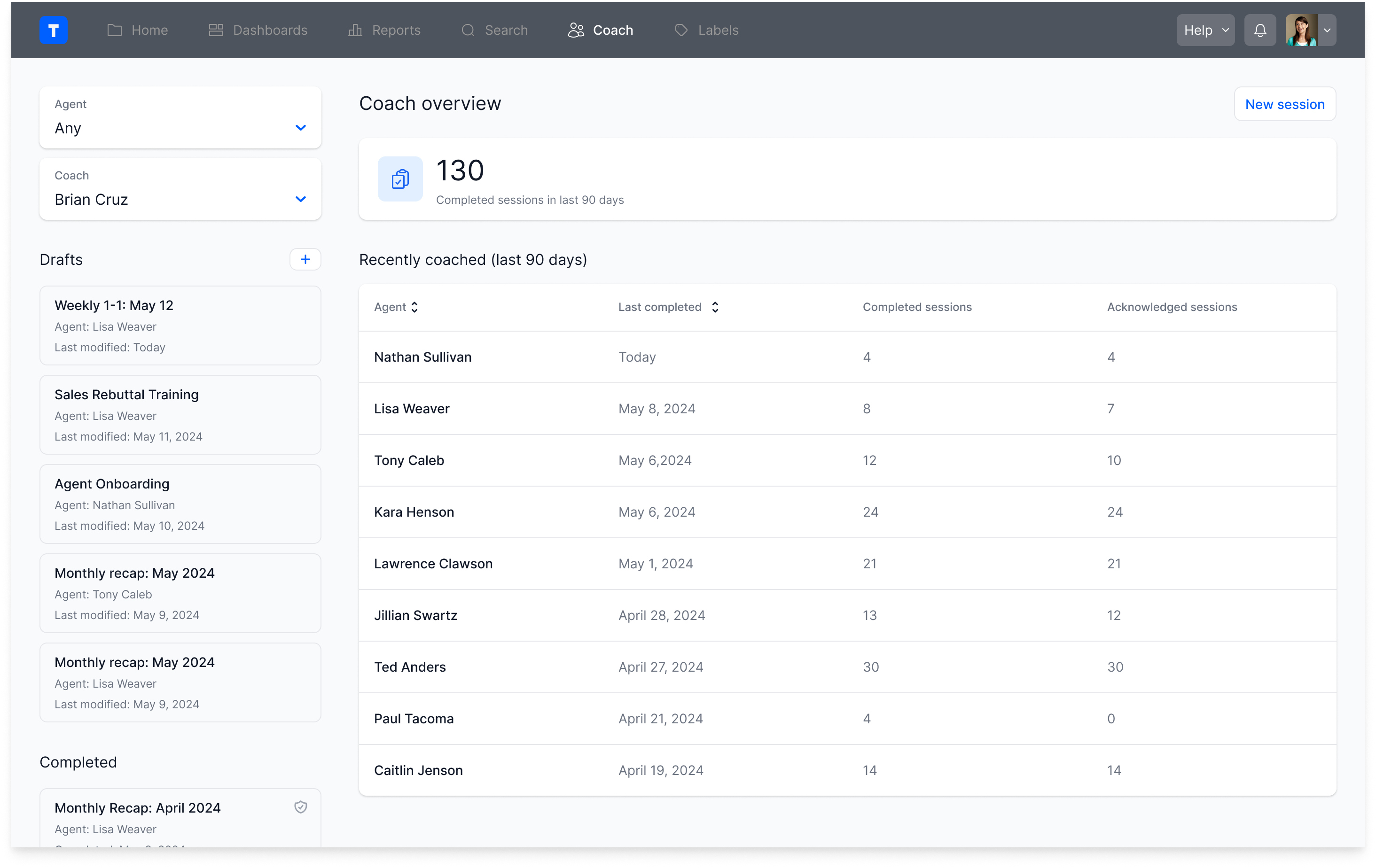The width and height of the screenshot is (1376, 868).
Task: Select Jillian Swartz row
Action: point(847,616)
